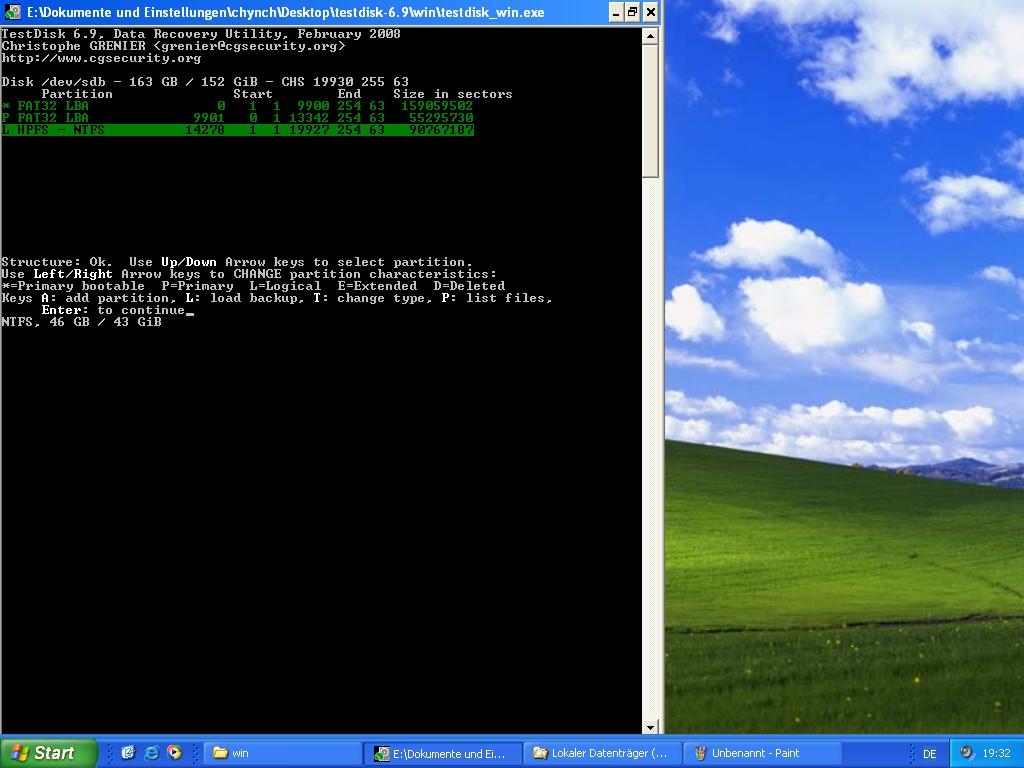
Task: Select the highlighted HPFS - NTFS partition row
Action: [238, 130]
